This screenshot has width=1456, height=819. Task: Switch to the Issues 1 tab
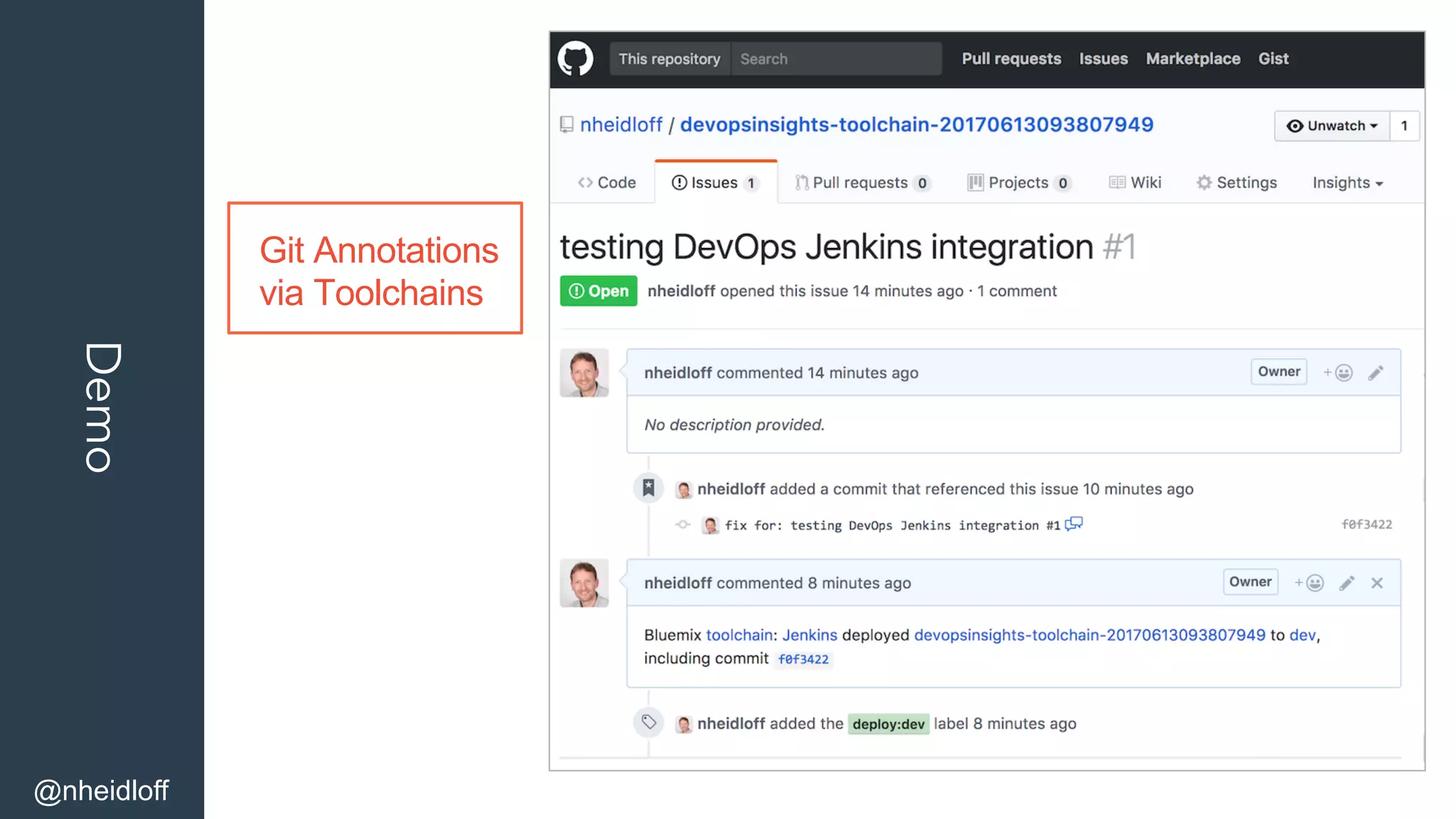(716, 183)
